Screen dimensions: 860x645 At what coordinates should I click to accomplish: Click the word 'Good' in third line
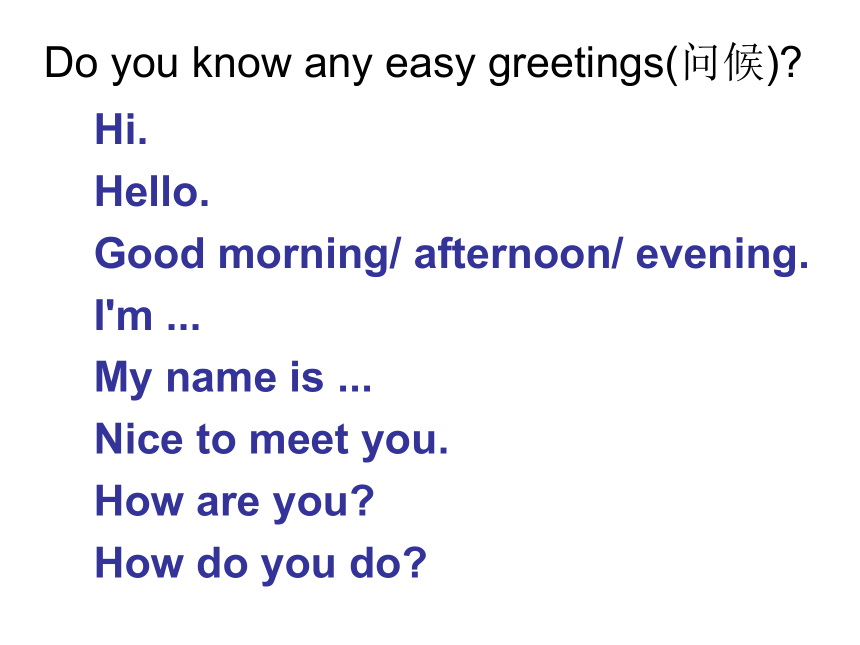pos(150,254)
